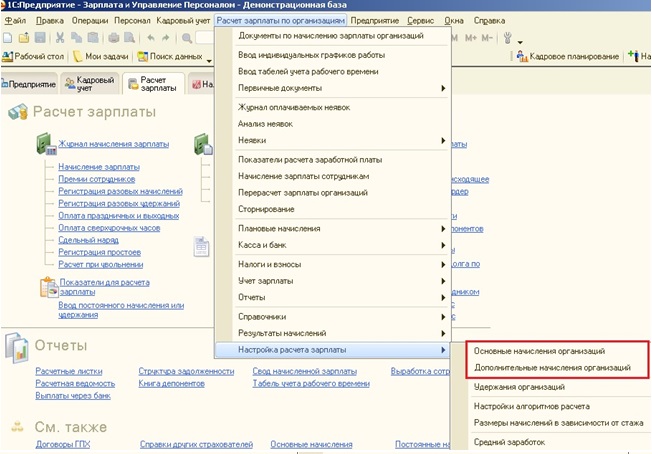Screen dimensions: 652x454
Task: Click the См. также section icon
Action: (x=17, y=426)
